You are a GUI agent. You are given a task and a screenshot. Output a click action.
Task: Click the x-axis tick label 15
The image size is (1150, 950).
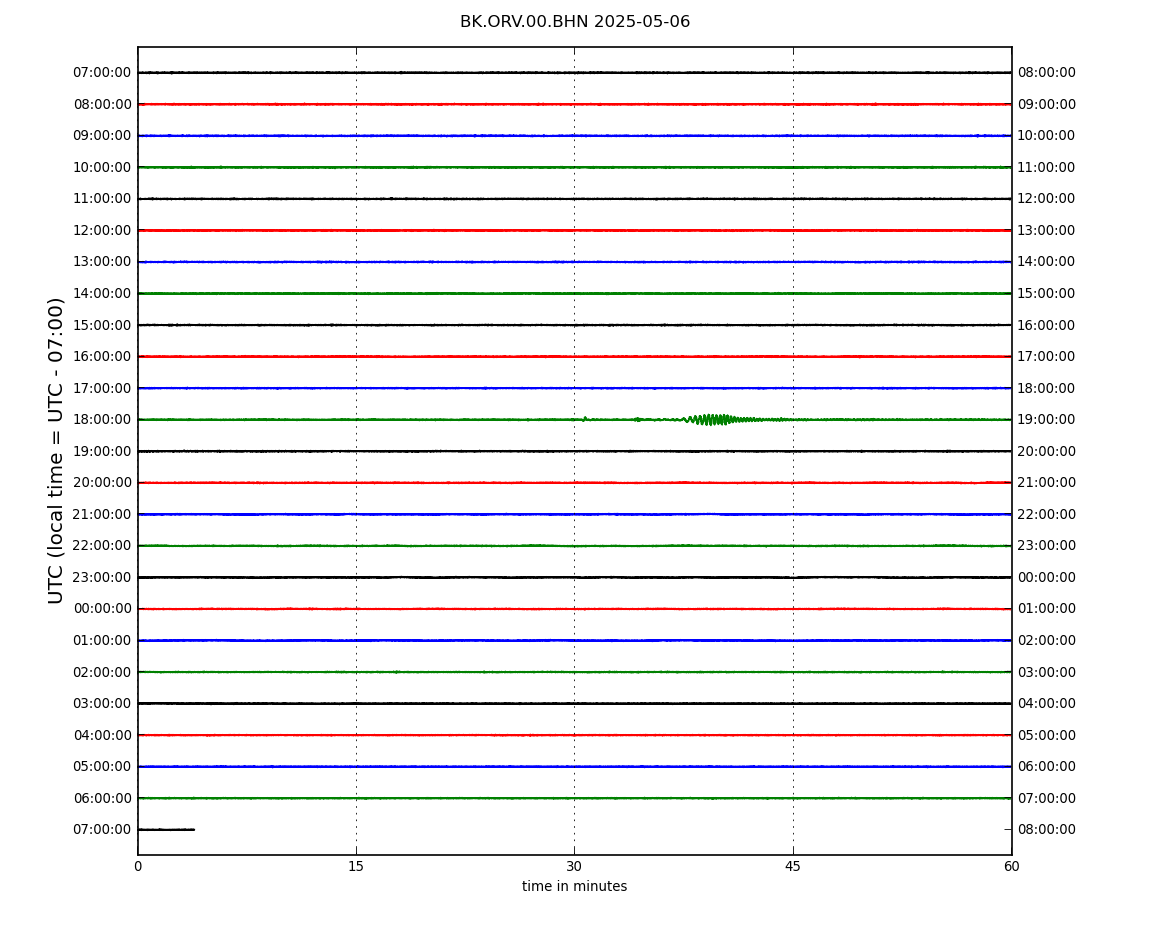point(356,866)
